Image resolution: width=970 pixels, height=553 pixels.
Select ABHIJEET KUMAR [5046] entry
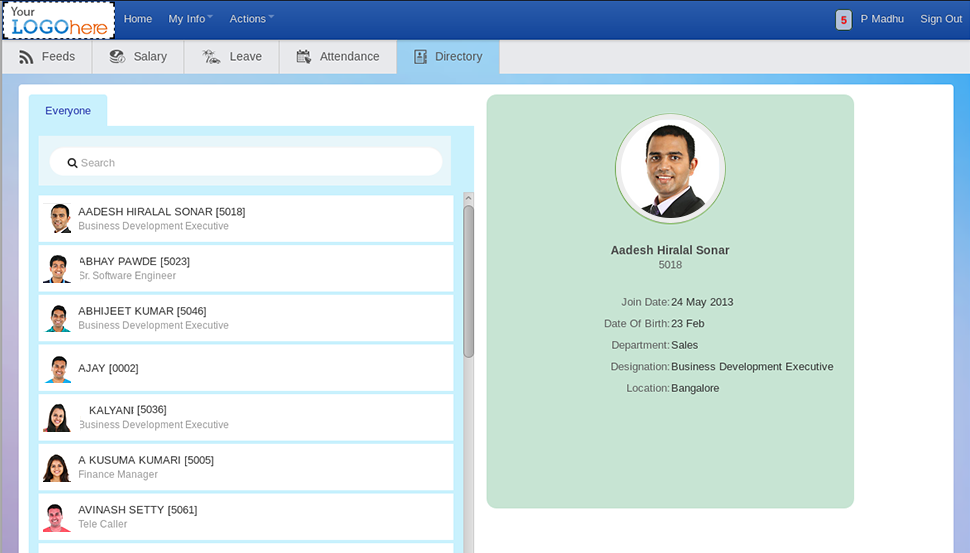(x=246, y=318)
